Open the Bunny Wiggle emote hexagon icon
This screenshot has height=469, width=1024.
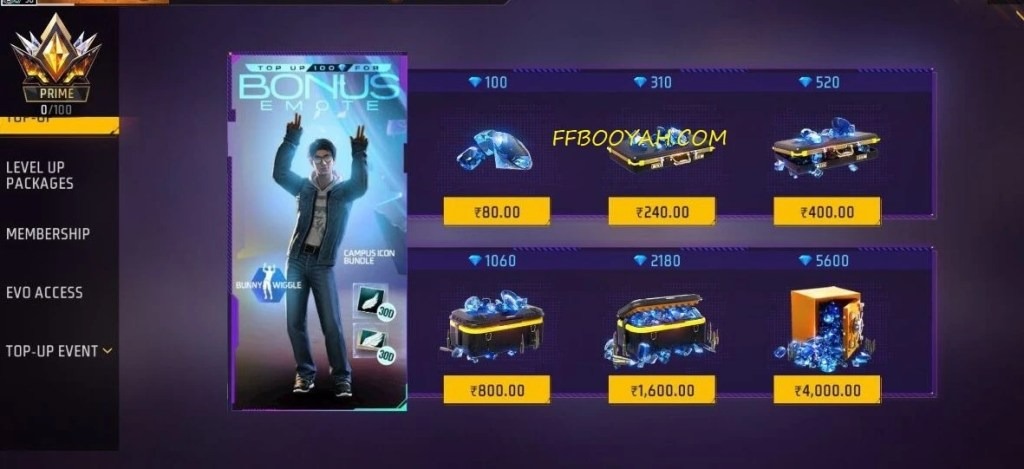point(267,283)
